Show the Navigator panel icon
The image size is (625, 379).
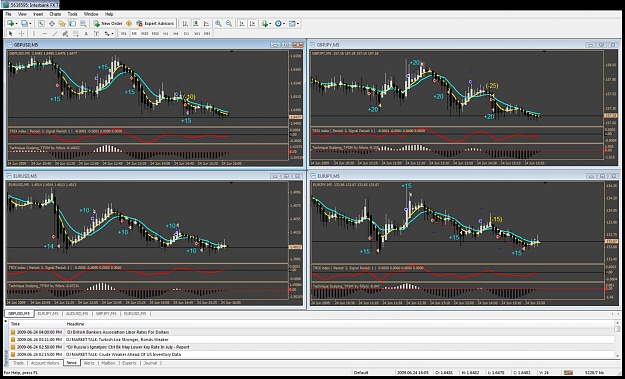(62, 24)
